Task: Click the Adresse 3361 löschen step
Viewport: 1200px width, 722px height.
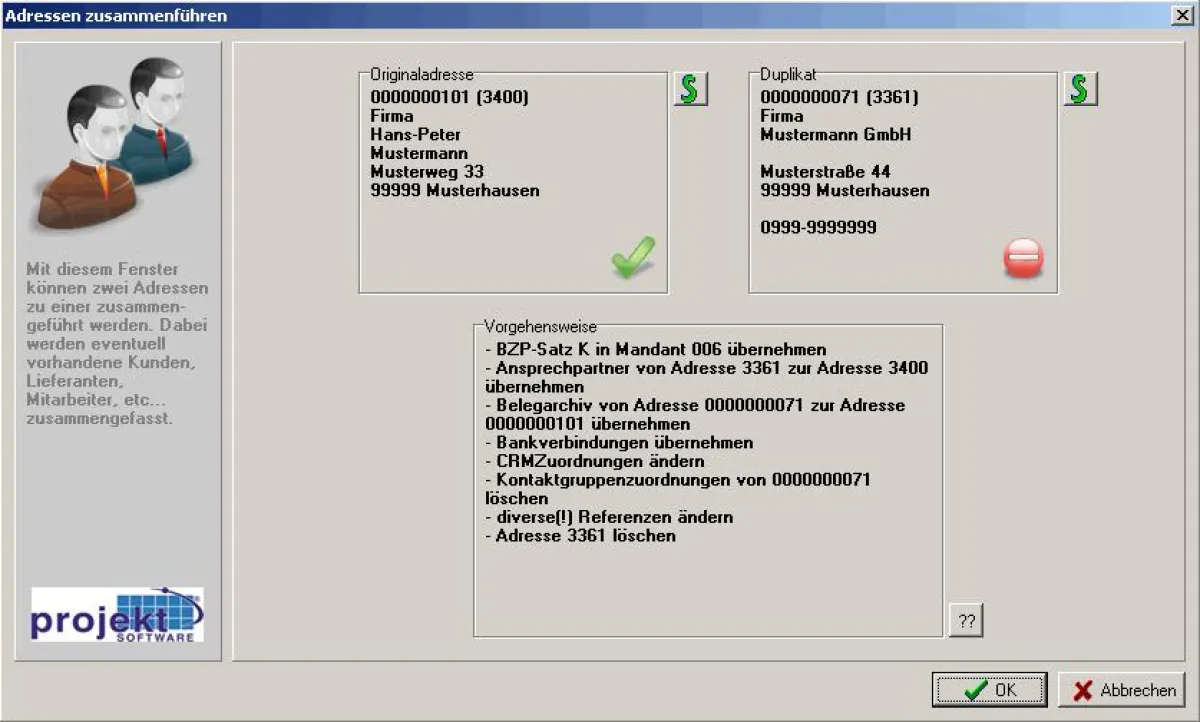Action: 580,535
